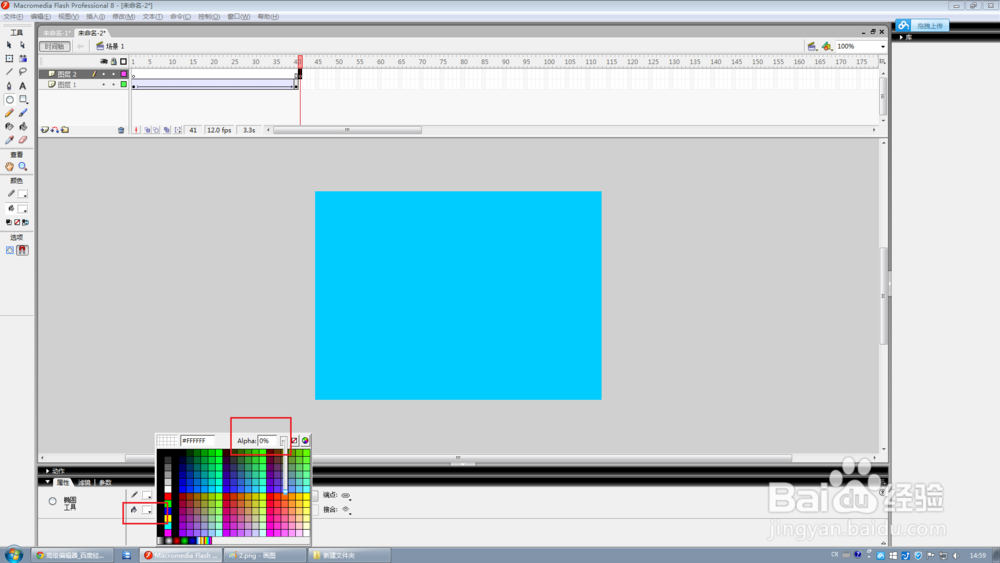Toggle snap to objects magnet option
The height and width of the screenshot is (563, 1000).
pos(22,251)
